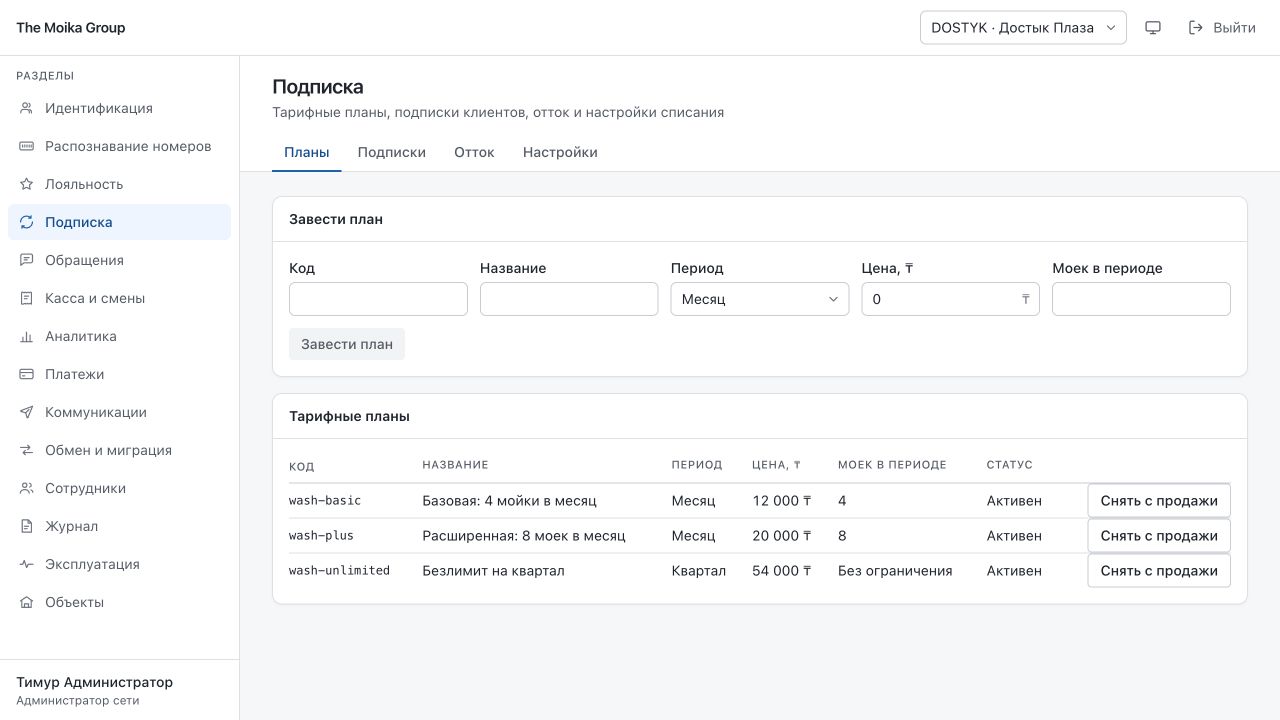Click the Подписка refresh icon in sidebar
The image size is (1280, 720).
point(27,222)
